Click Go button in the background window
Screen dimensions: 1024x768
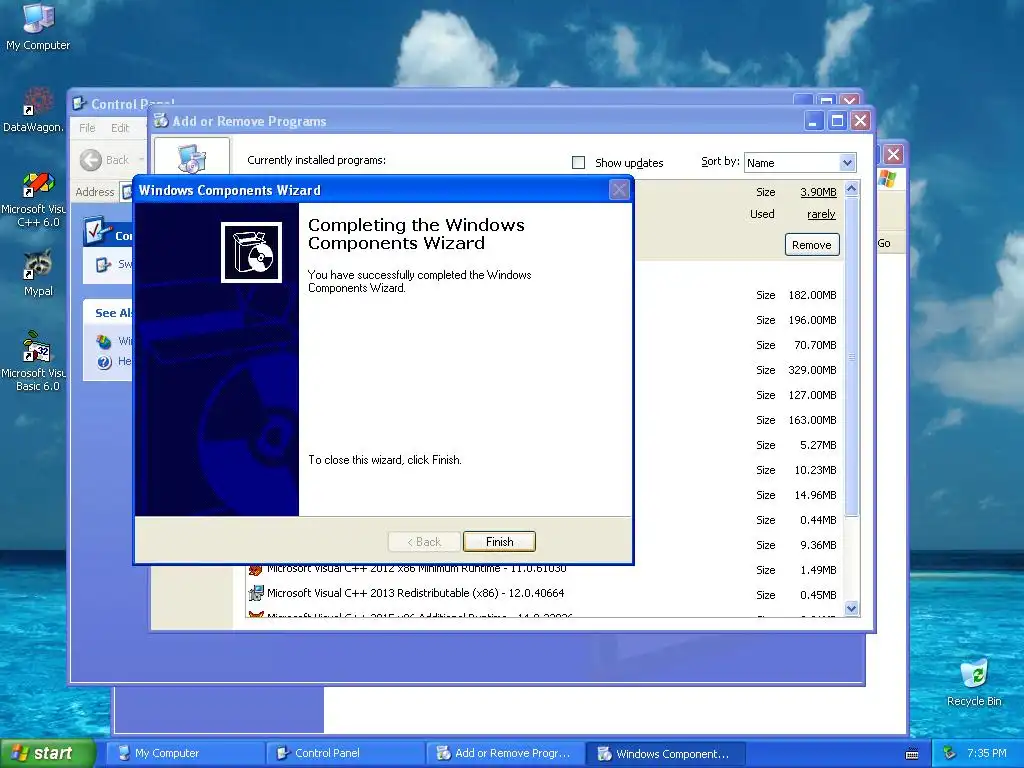884,243
